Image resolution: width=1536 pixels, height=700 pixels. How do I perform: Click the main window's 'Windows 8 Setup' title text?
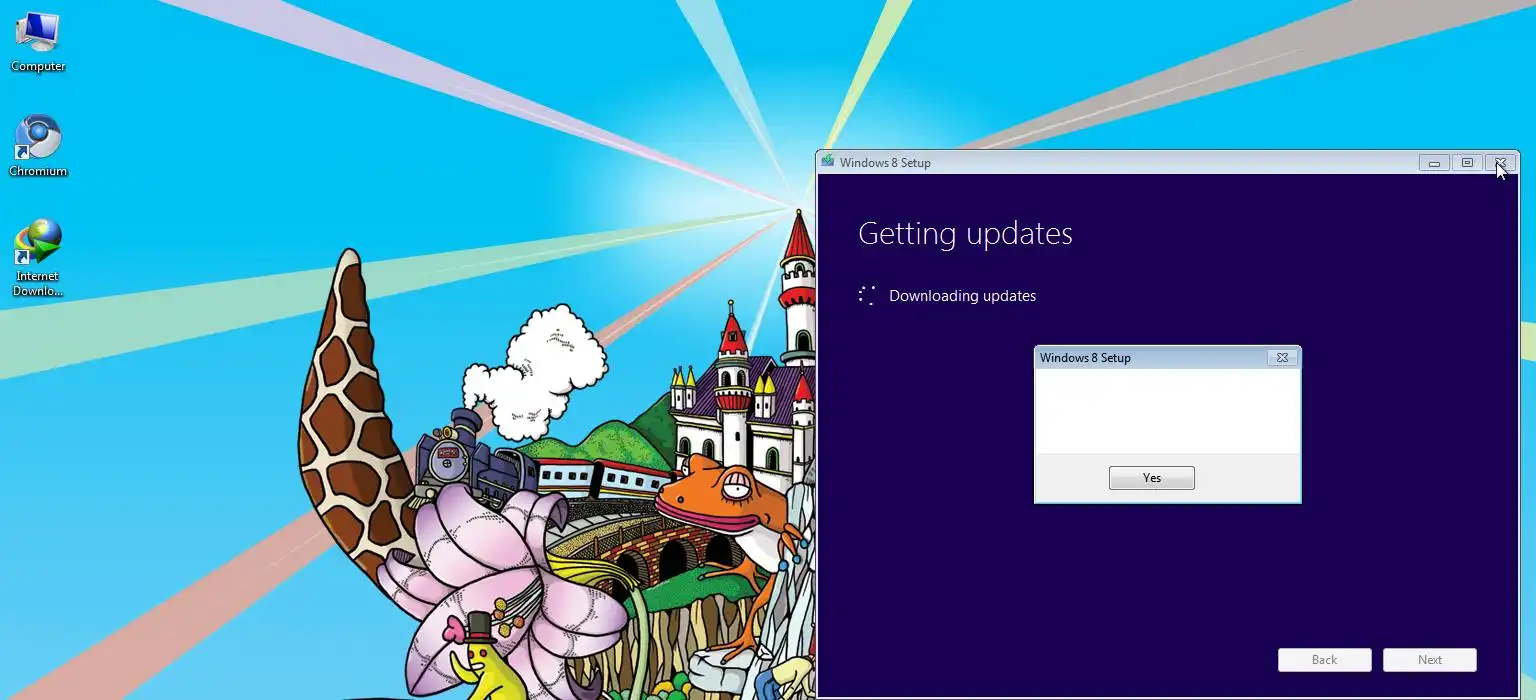click(x=885, y=163)
